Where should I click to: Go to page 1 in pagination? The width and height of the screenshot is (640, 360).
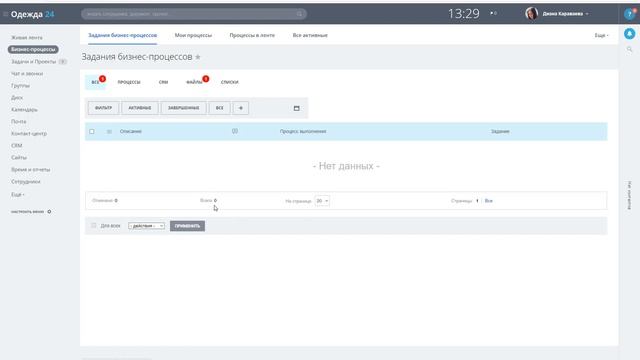tap(477, 201)
